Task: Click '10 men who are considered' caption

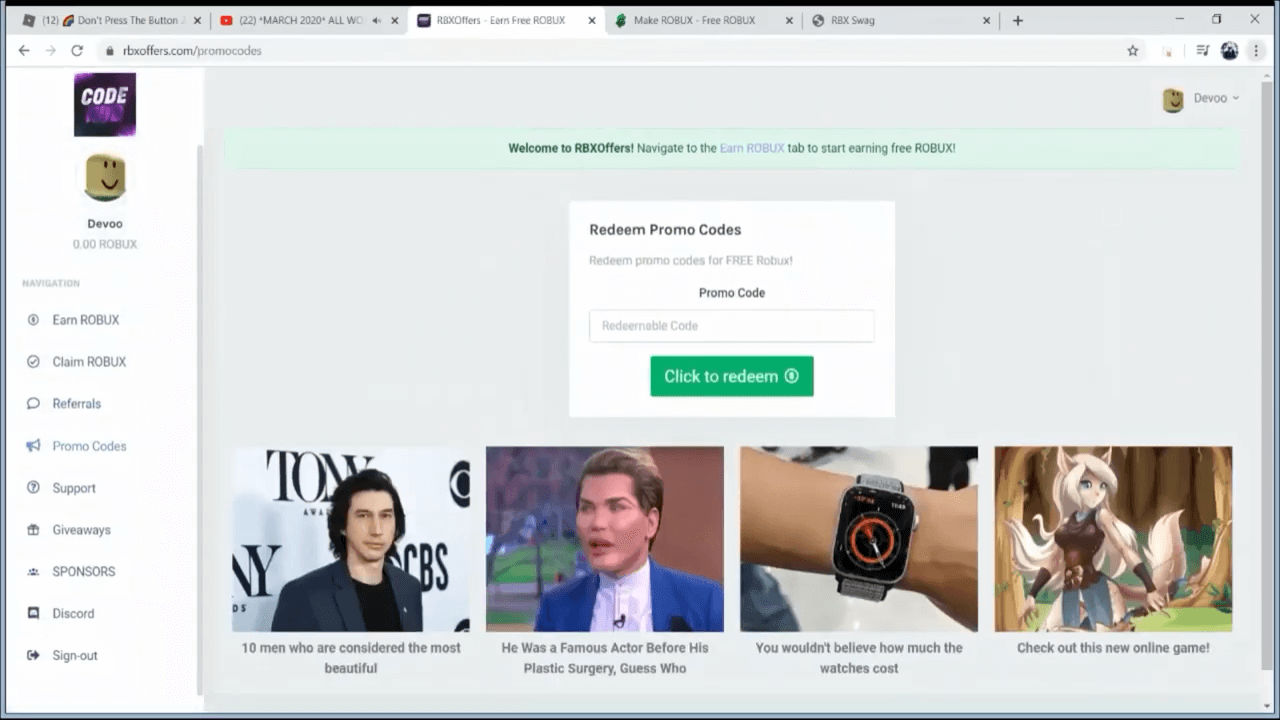Action: pyautogui.click(x=351, y=658)
